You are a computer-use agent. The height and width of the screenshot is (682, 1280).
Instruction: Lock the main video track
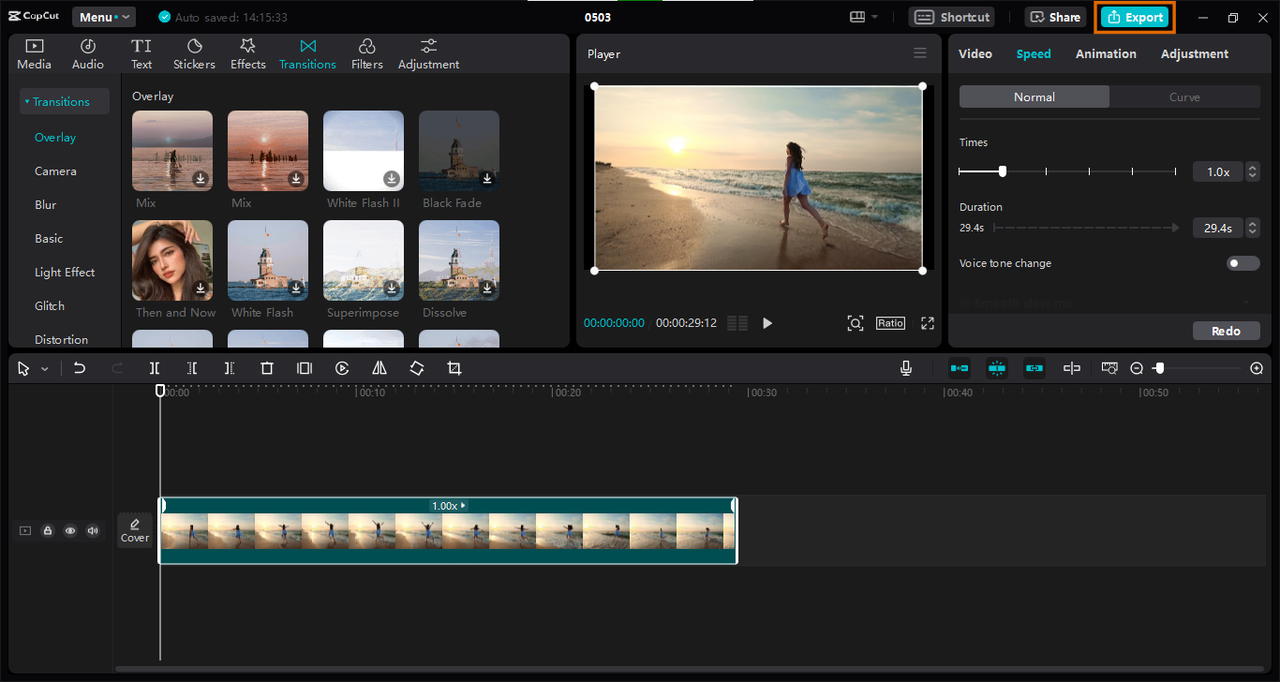pos(47,531)
